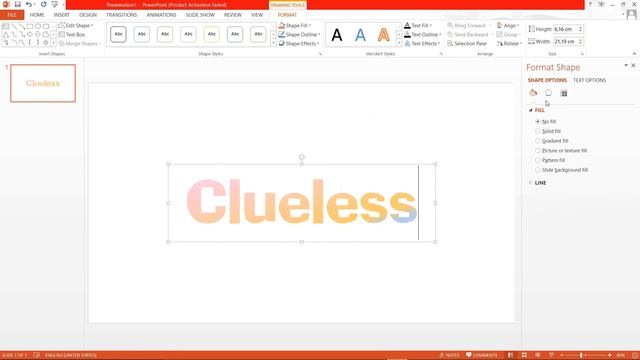Screen dimensions: 640x360
Task: Switch to Normal view icon
Action: [x=510, y=355]
